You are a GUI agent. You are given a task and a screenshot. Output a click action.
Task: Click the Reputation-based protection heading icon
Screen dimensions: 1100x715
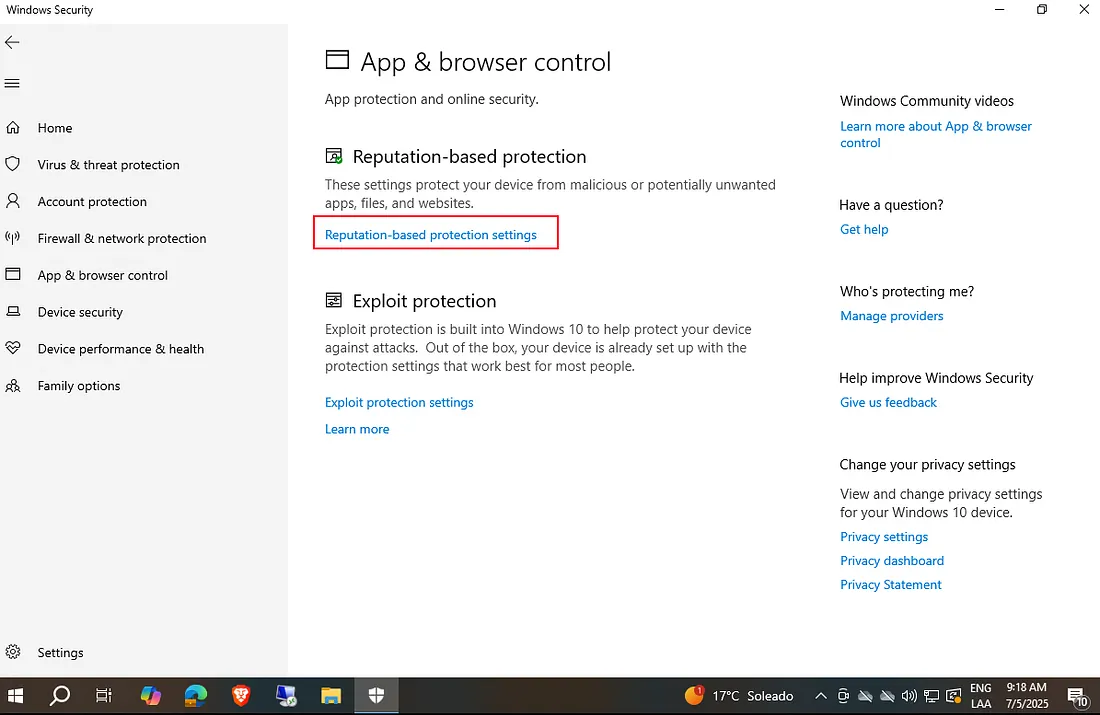(x=334, y=156)
